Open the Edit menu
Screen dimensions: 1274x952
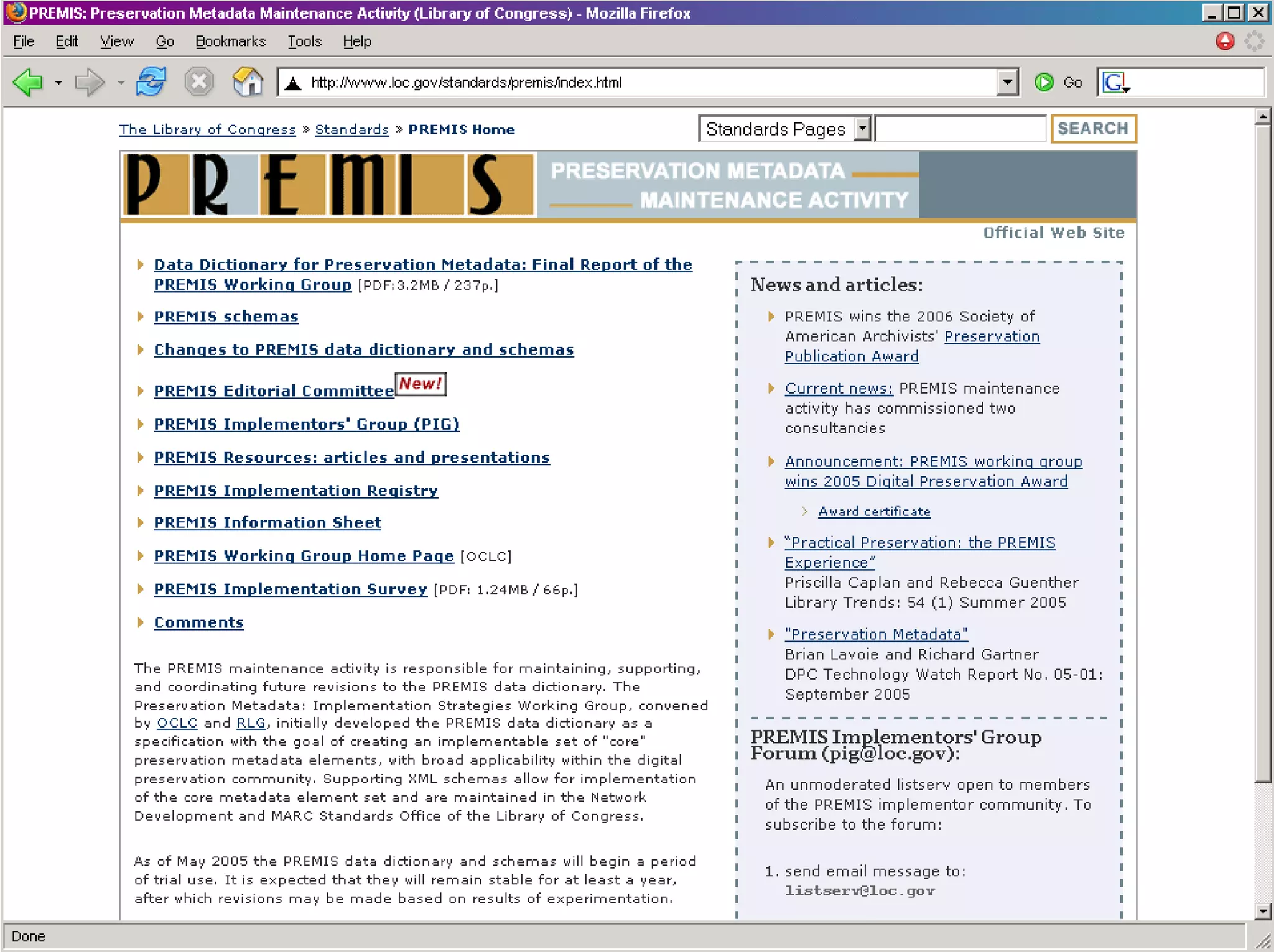click(x=67, y=41)
